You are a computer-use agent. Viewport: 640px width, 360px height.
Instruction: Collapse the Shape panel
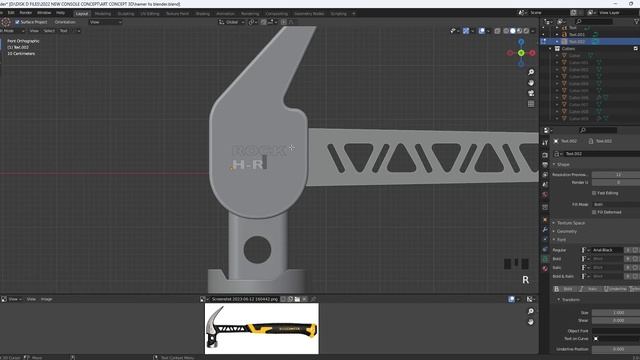[563, 164]
